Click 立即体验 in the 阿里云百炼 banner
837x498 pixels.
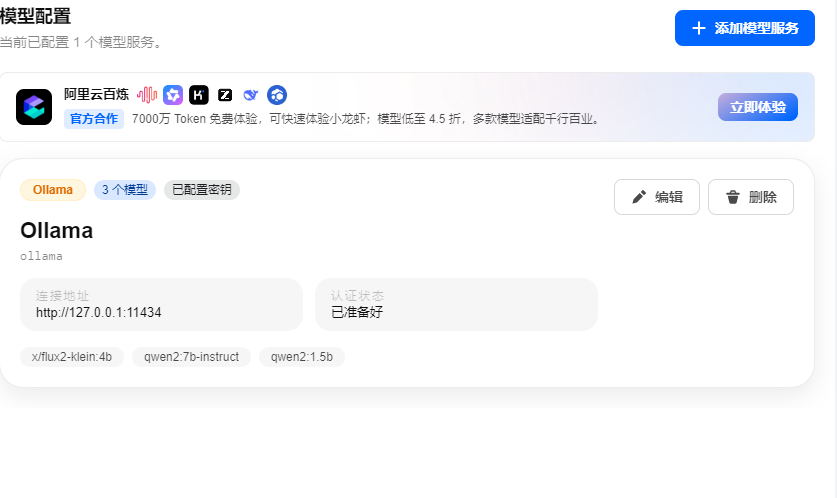point(757,107)
